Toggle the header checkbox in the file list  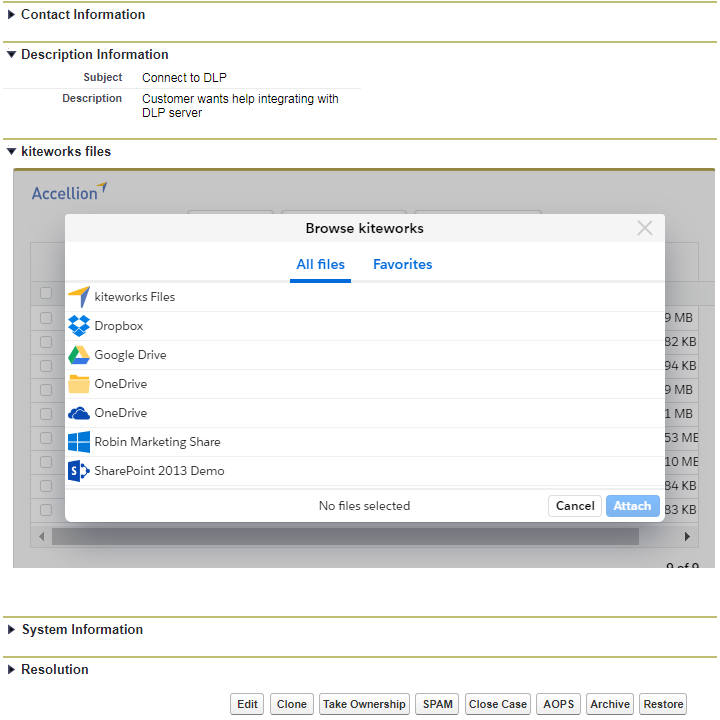pyautogui.click(x=46, y=293)
